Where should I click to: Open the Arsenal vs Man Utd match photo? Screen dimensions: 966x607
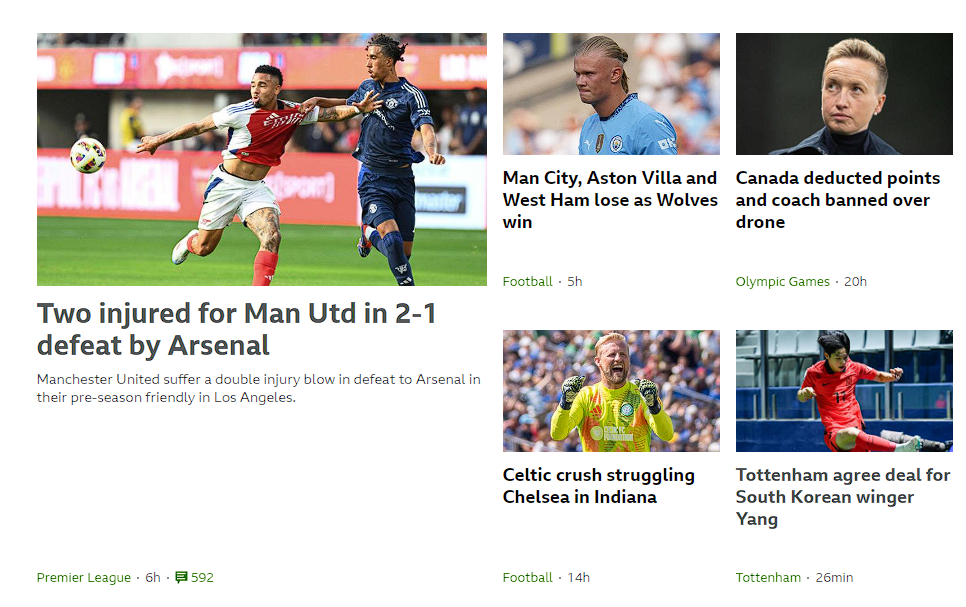(x=262, y=159)
